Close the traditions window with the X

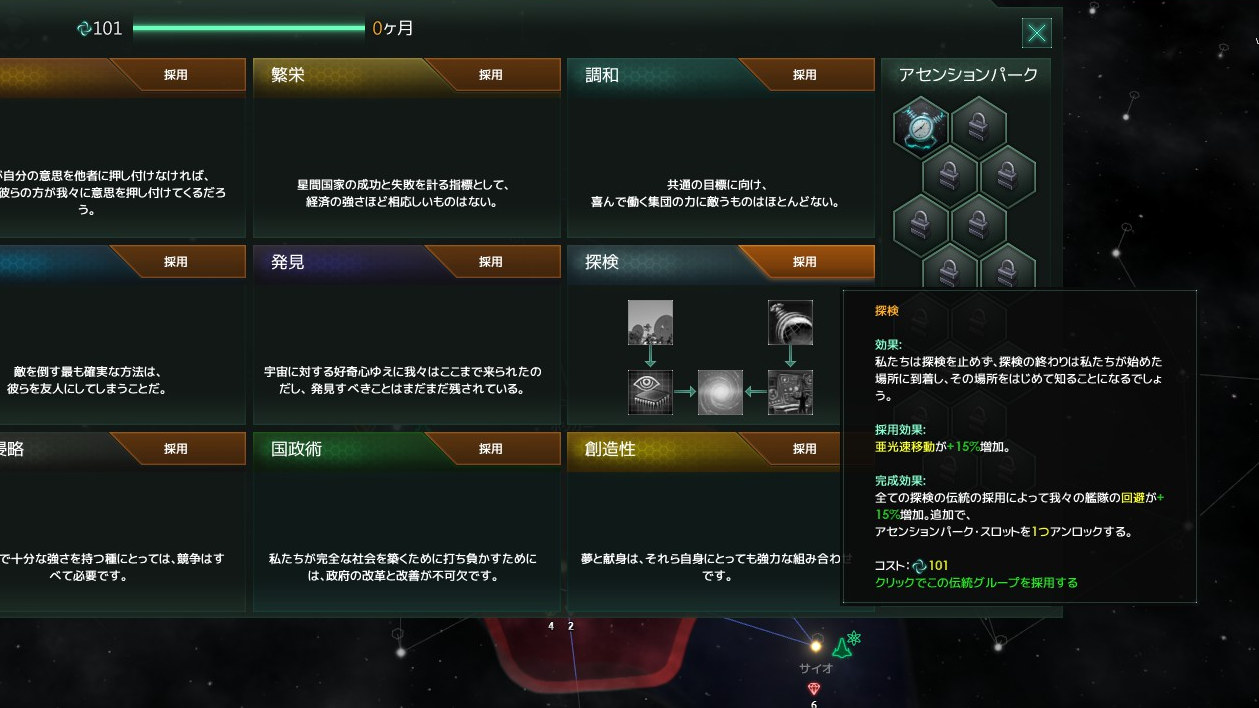(1037, 33)
